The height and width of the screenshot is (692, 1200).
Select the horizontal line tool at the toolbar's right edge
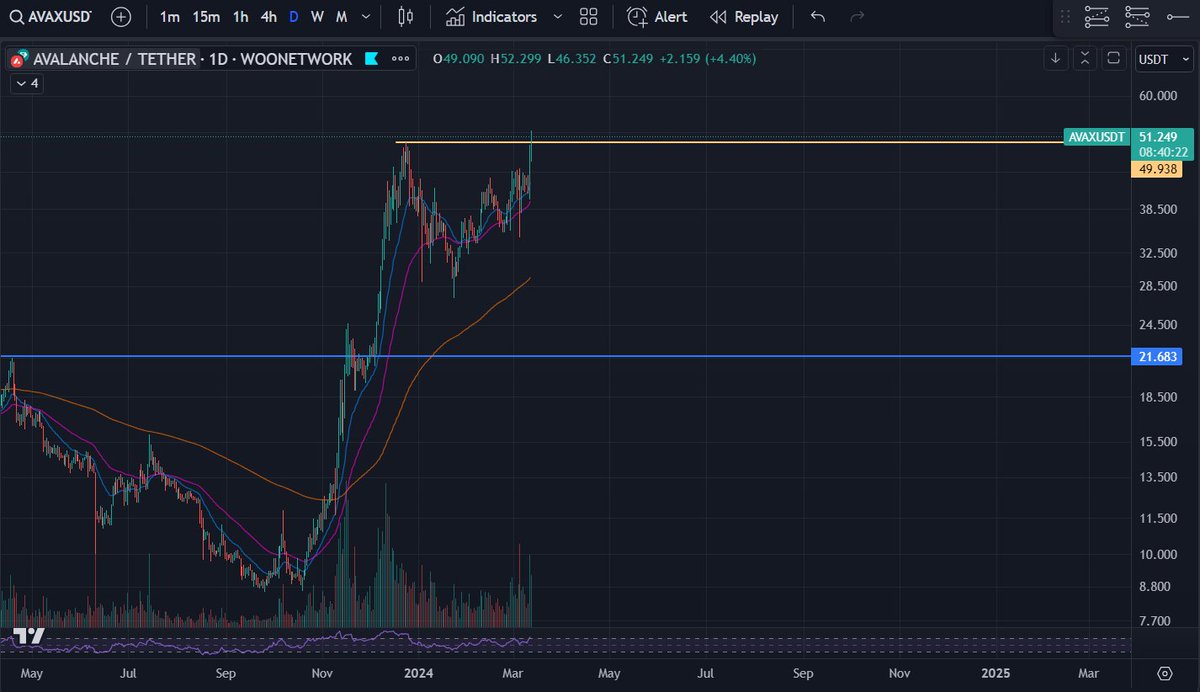1179,17
